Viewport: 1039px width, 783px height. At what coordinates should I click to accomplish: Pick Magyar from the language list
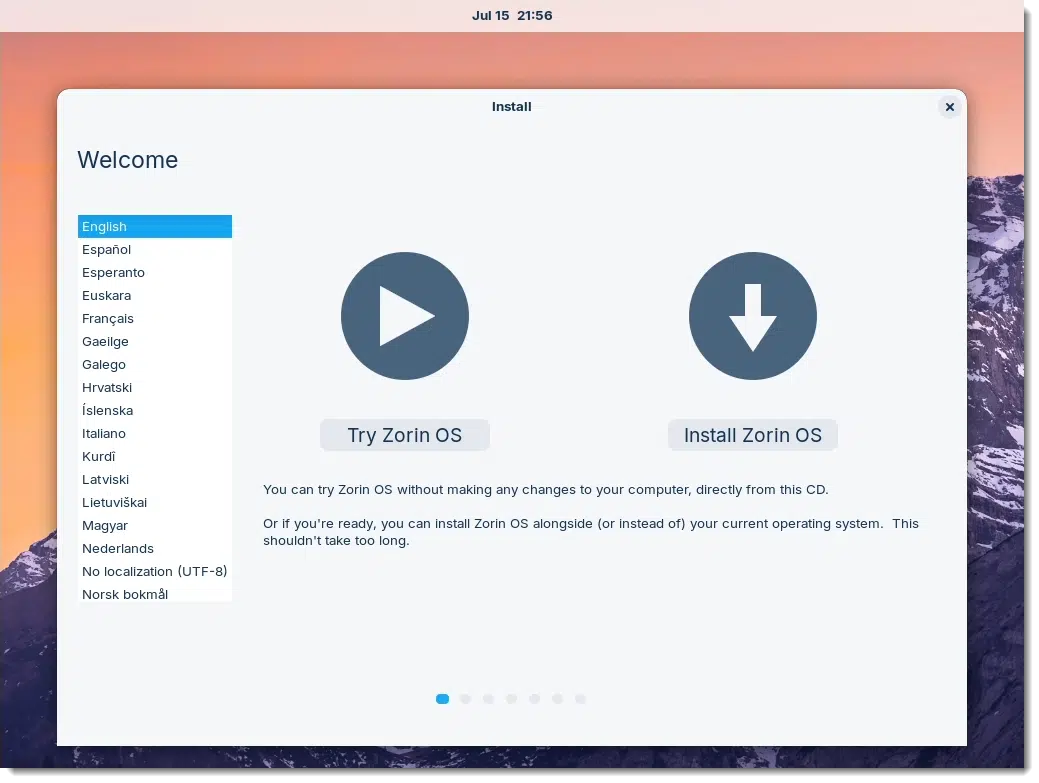point(155,525)
